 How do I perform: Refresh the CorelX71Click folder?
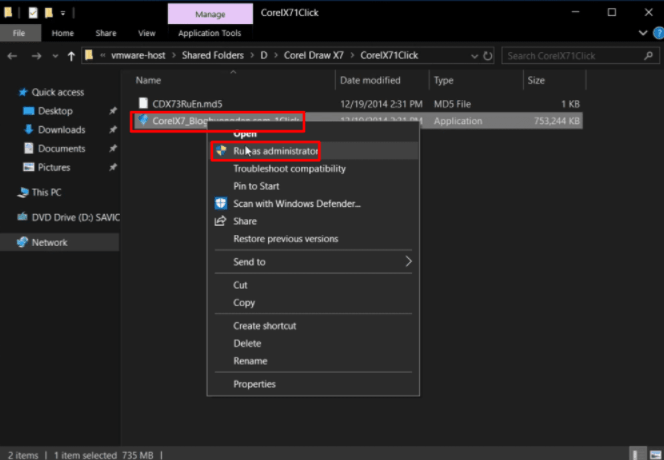point(488,55)
